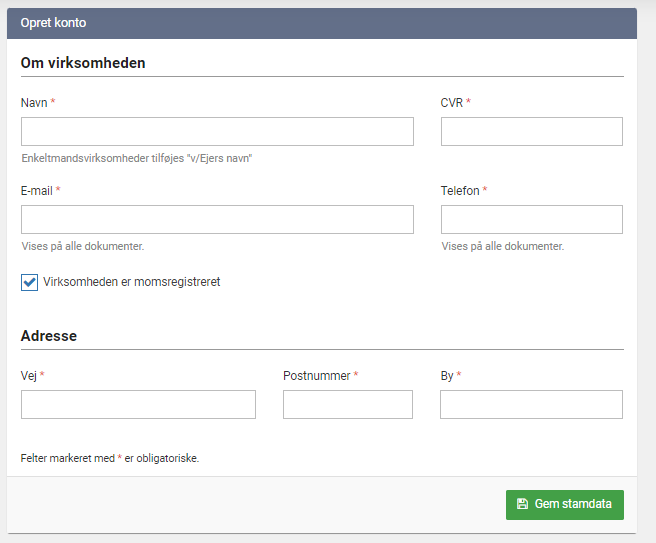Click the Telefon label
This screenshot has width=656, height=543.
(460, 191)
